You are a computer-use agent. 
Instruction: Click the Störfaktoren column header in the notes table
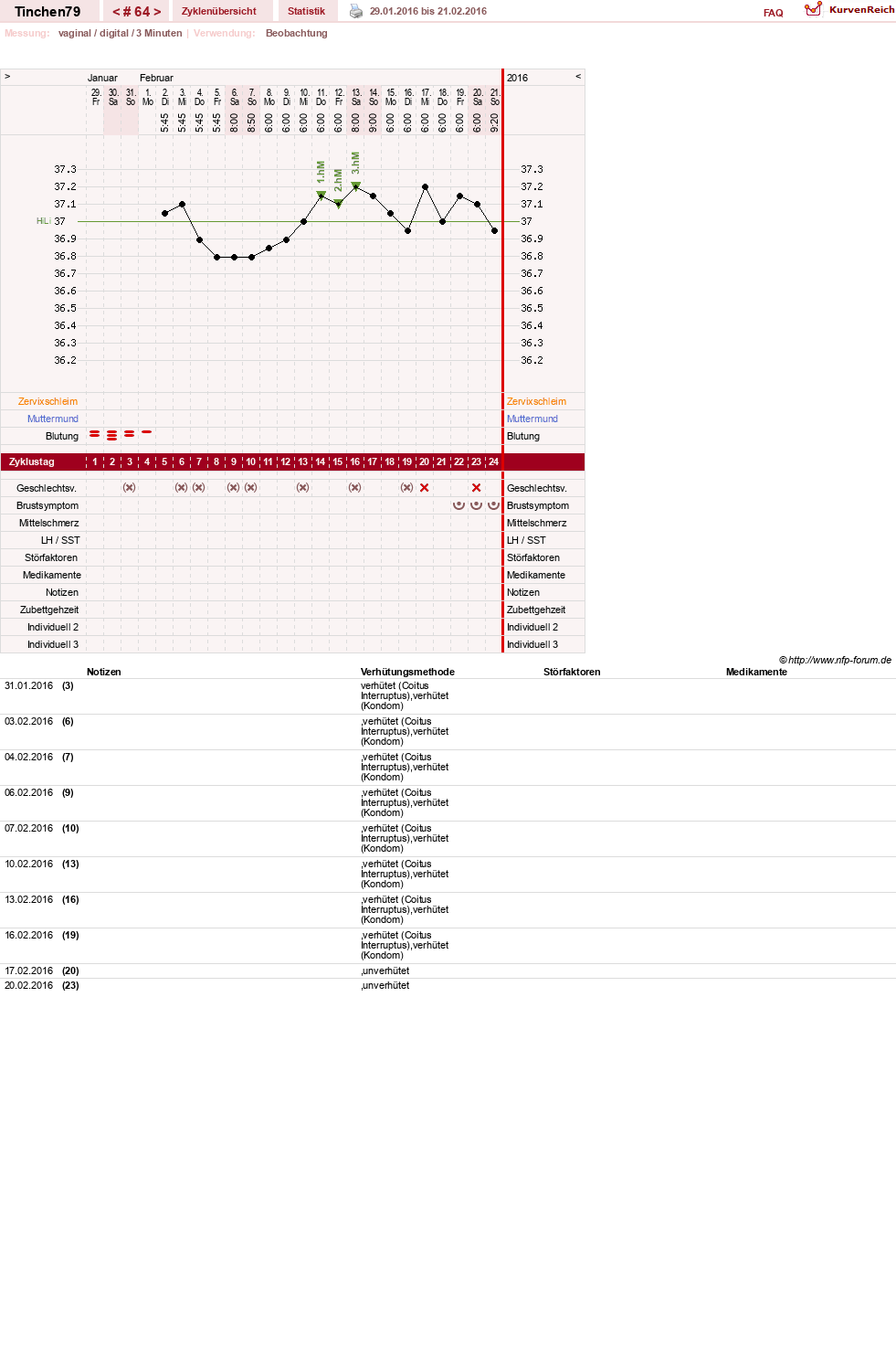tap(572, 672)
